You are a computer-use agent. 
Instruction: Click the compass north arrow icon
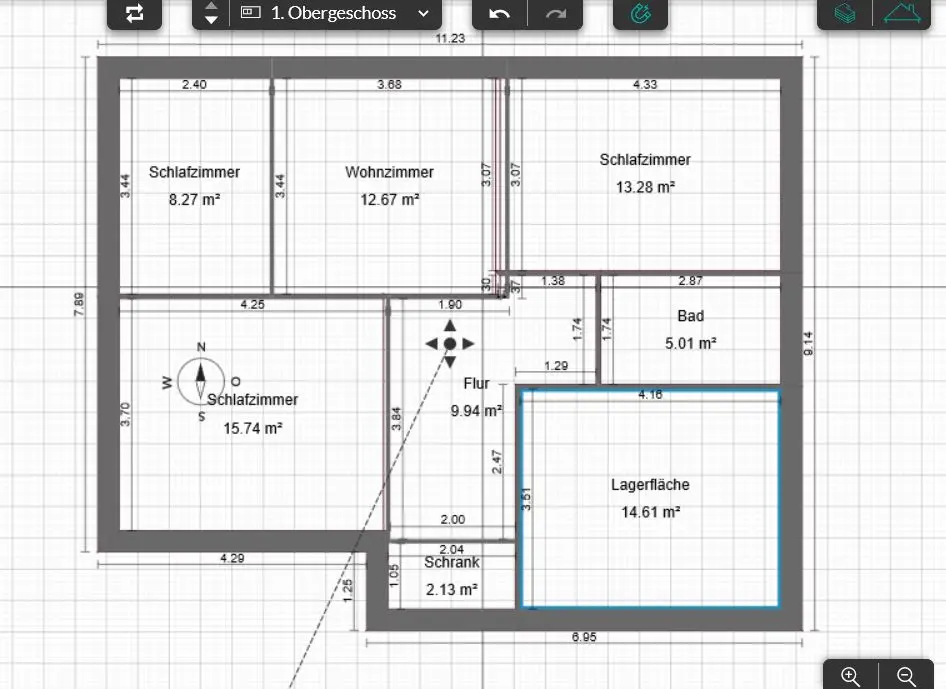coord(200,380)
